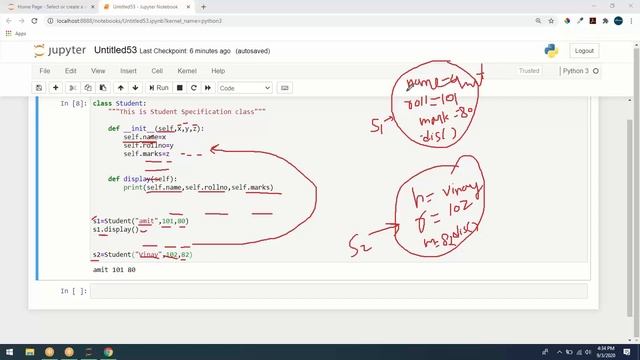The height and width of the screenshot is (360, 640).
Task: Open the Edit menu
Action: click(x=71, y=71)
